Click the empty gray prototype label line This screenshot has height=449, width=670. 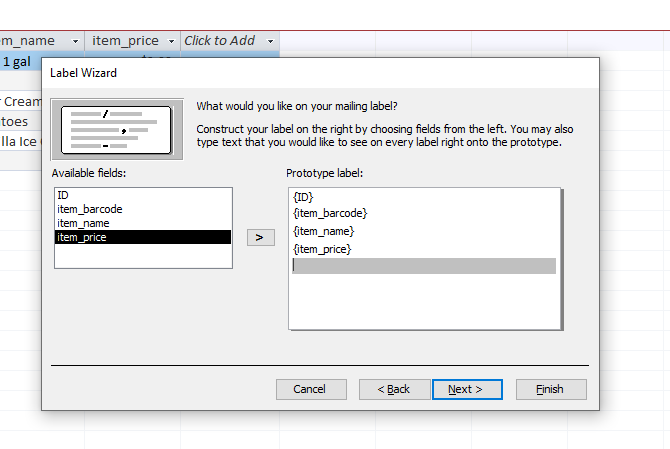pos(424,266)
